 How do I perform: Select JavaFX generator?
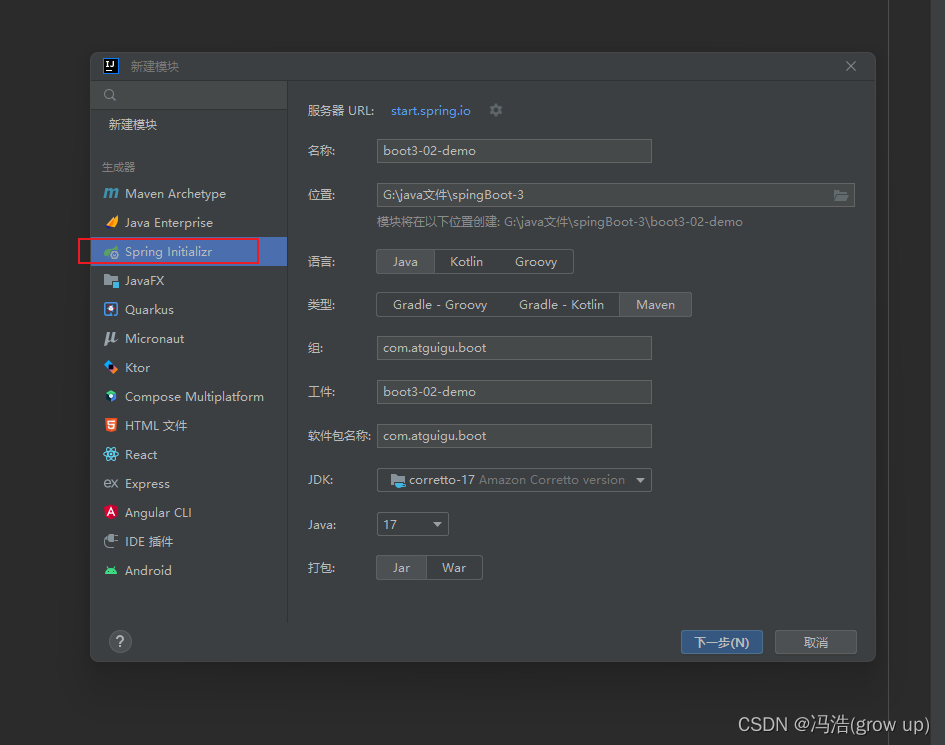point(189,281)
